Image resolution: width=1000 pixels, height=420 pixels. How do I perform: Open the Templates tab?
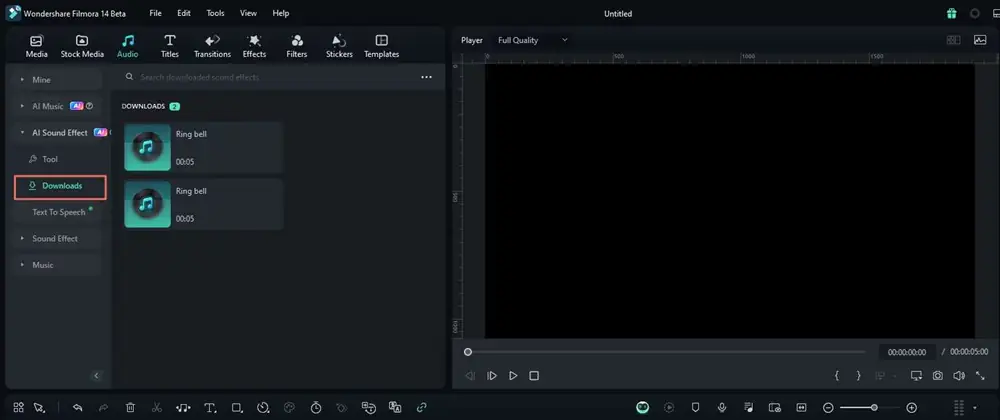click(381, 47)
